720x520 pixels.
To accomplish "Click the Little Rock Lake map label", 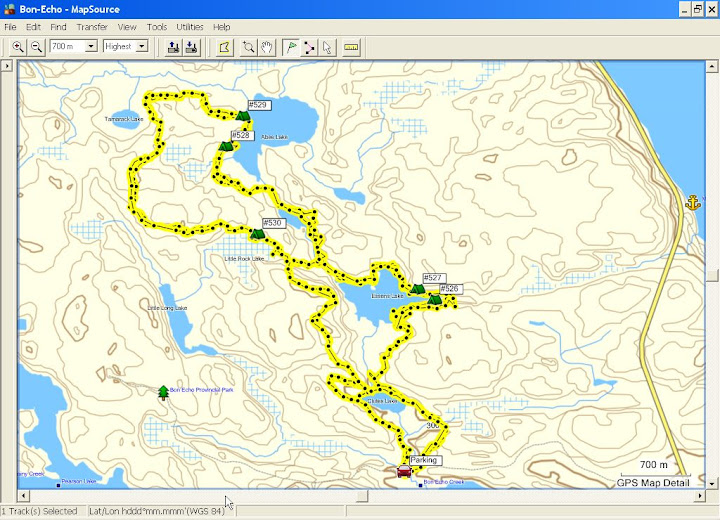I will coord(244,259).
